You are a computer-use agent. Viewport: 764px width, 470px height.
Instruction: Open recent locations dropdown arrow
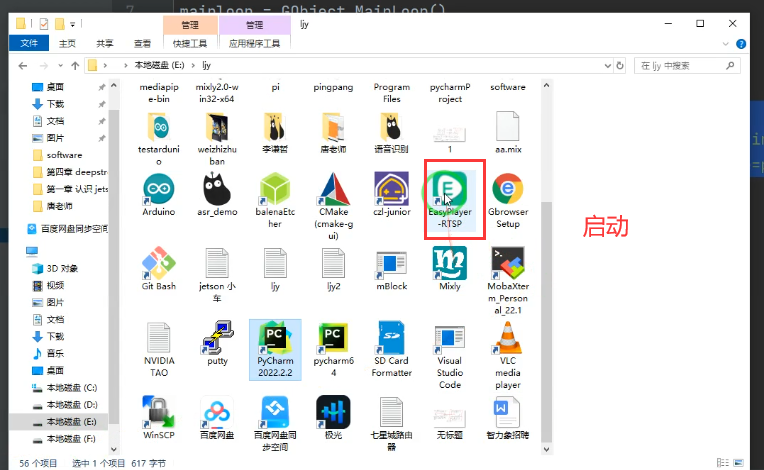[x=60, y=65]
